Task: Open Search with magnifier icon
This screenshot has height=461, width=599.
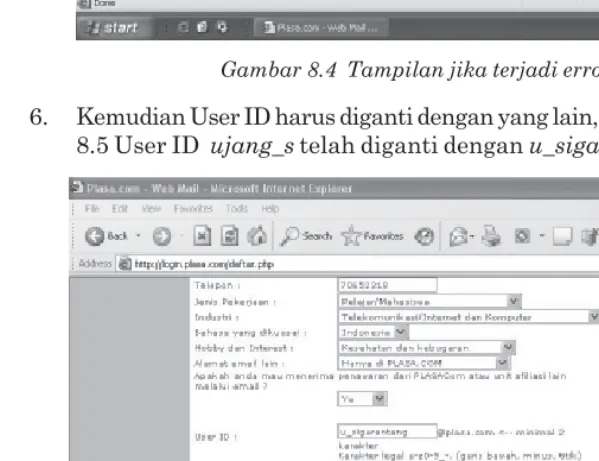Action: [x=306, y=236]
